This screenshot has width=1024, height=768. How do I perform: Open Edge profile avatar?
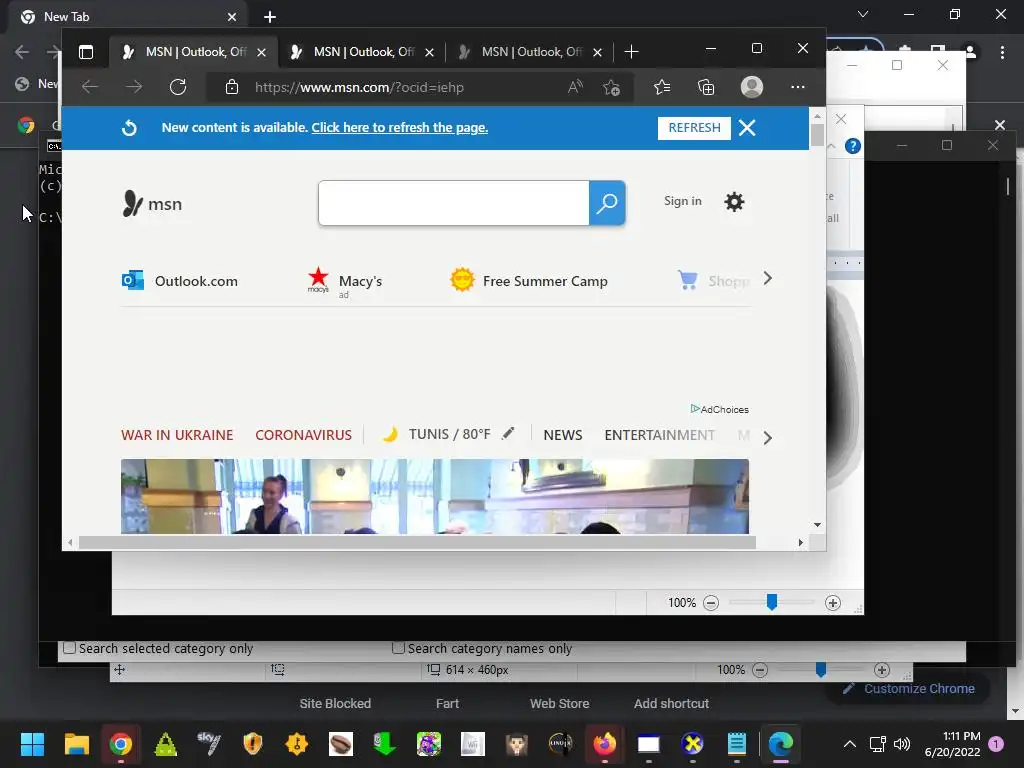tap(752, 87)
